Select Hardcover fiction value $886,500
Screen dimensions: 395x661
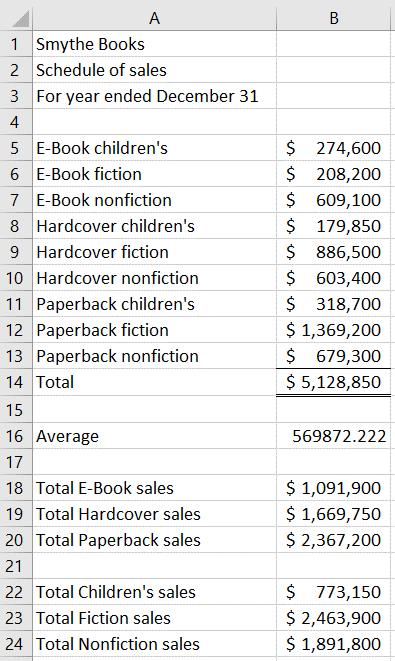point(333,252)
